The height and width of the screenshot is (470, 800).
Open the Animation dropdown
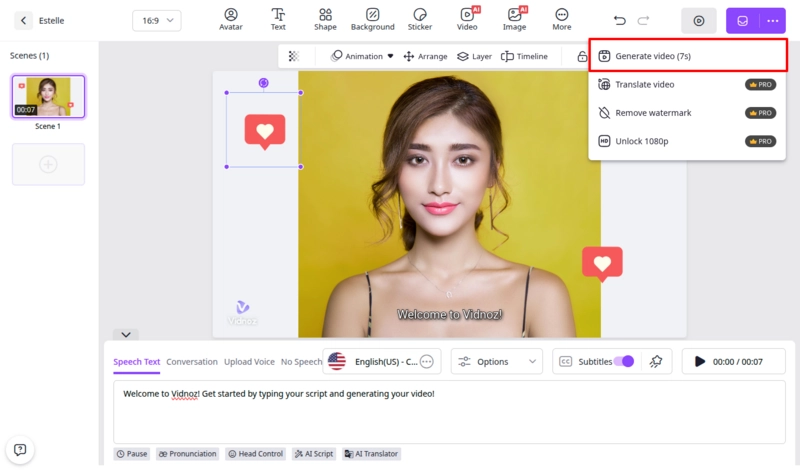(x=362, y=56)
